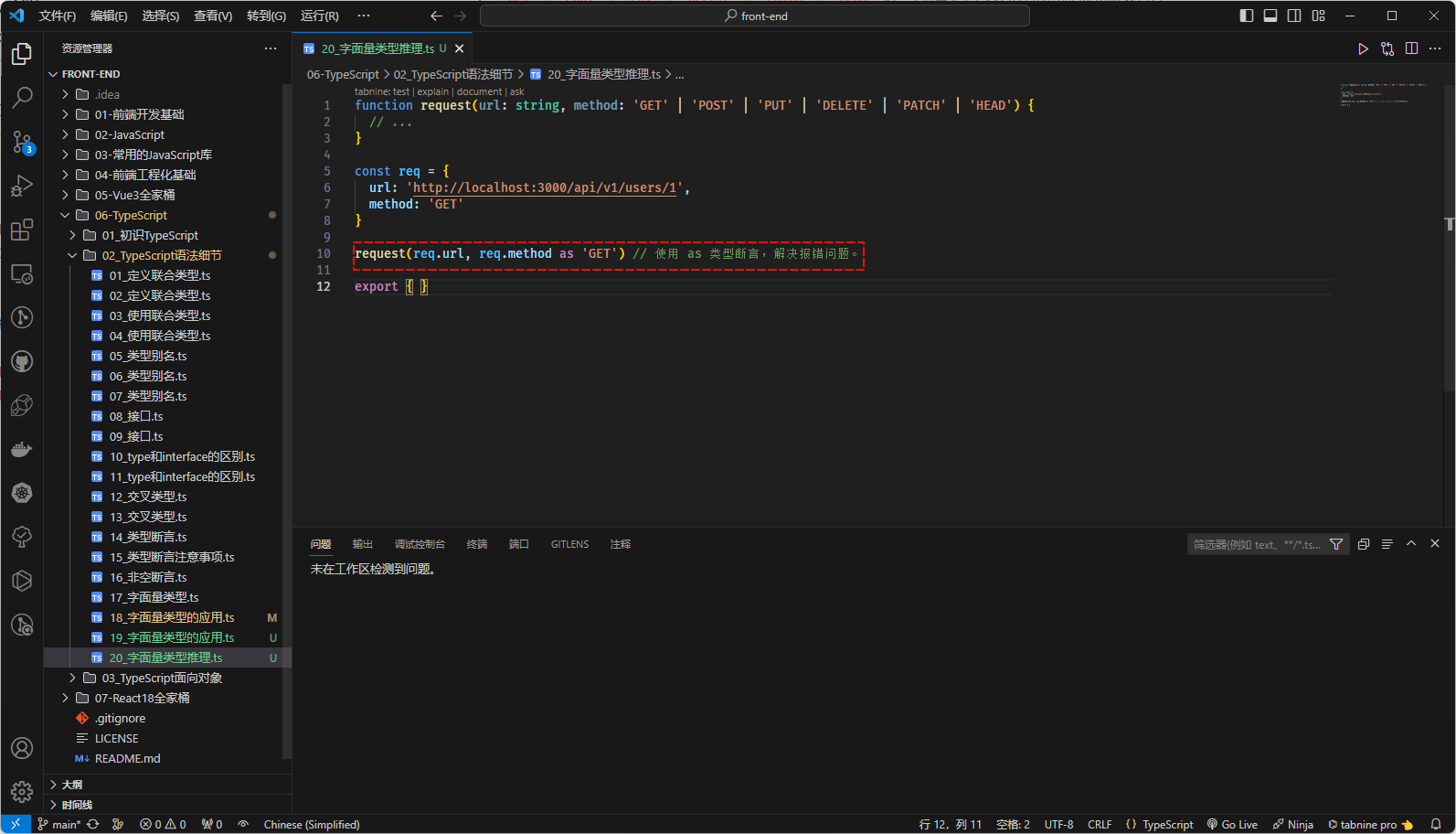The width and height of the screenshot is (1456, 834).
Task: Open the Extensions view
Action: coord(22,230)
